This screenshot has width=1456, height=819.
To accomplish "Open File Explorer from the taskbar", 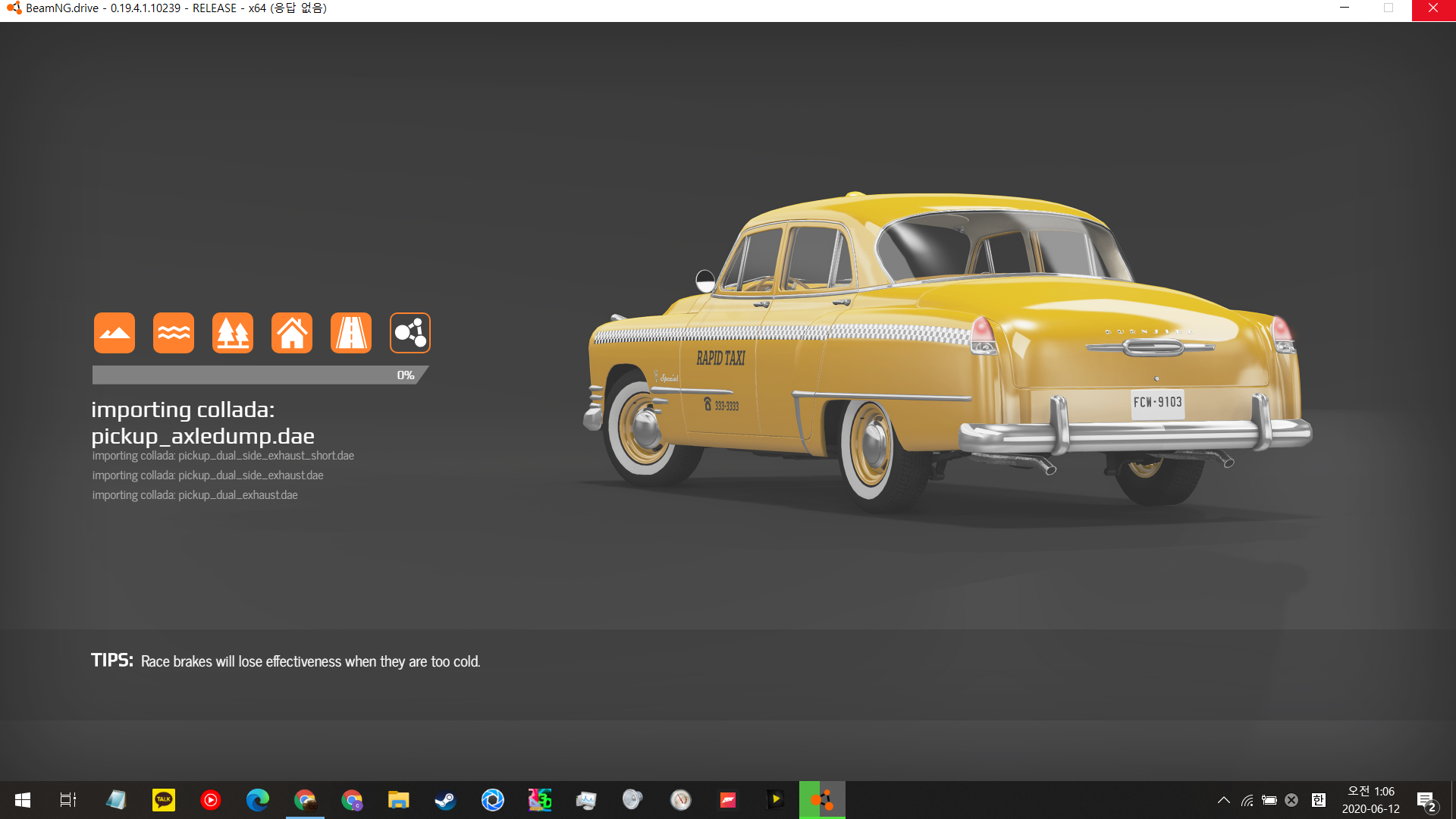I will [399, 800].
